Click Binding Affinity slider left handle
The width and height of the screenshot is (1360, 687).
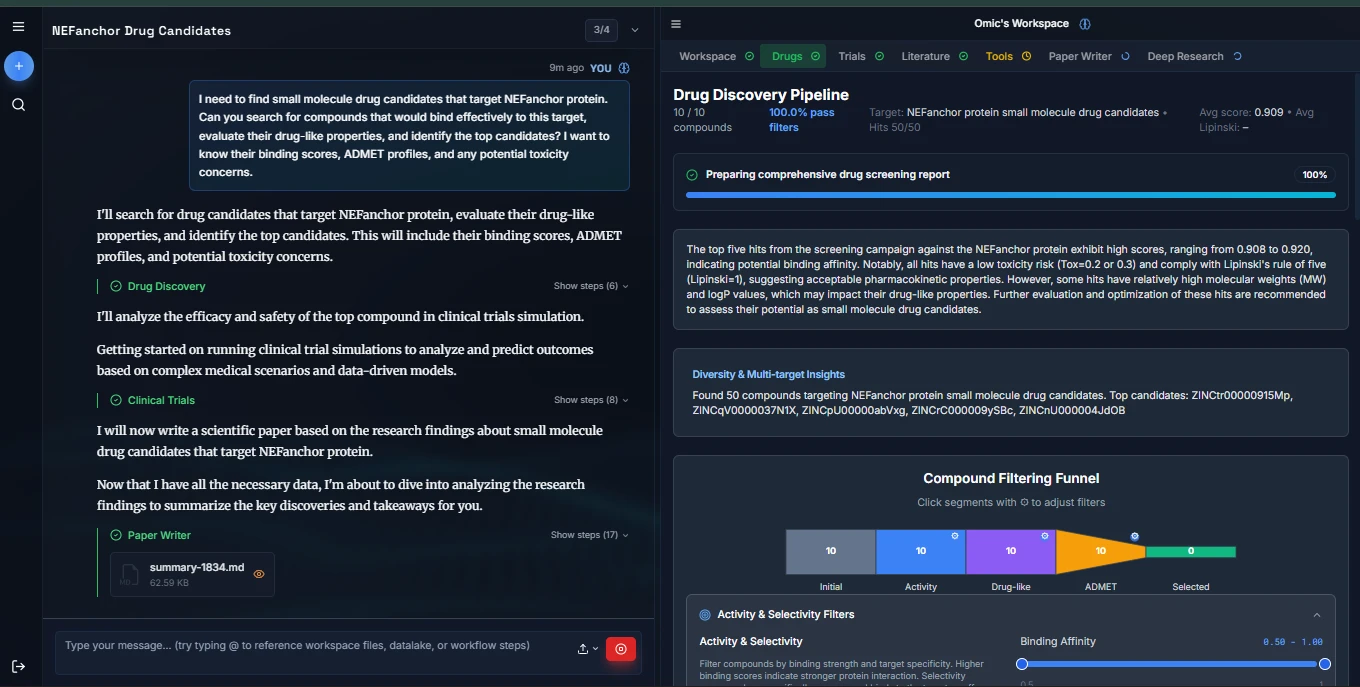point(1022,664)
